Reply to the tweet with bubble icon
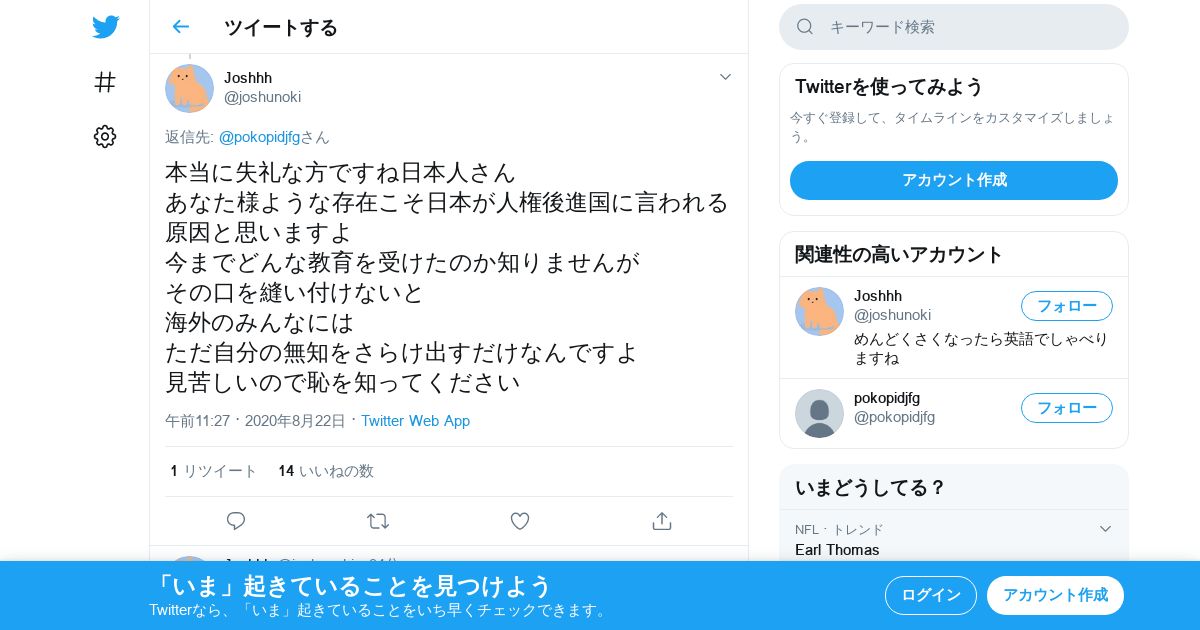 pos(236,521)
